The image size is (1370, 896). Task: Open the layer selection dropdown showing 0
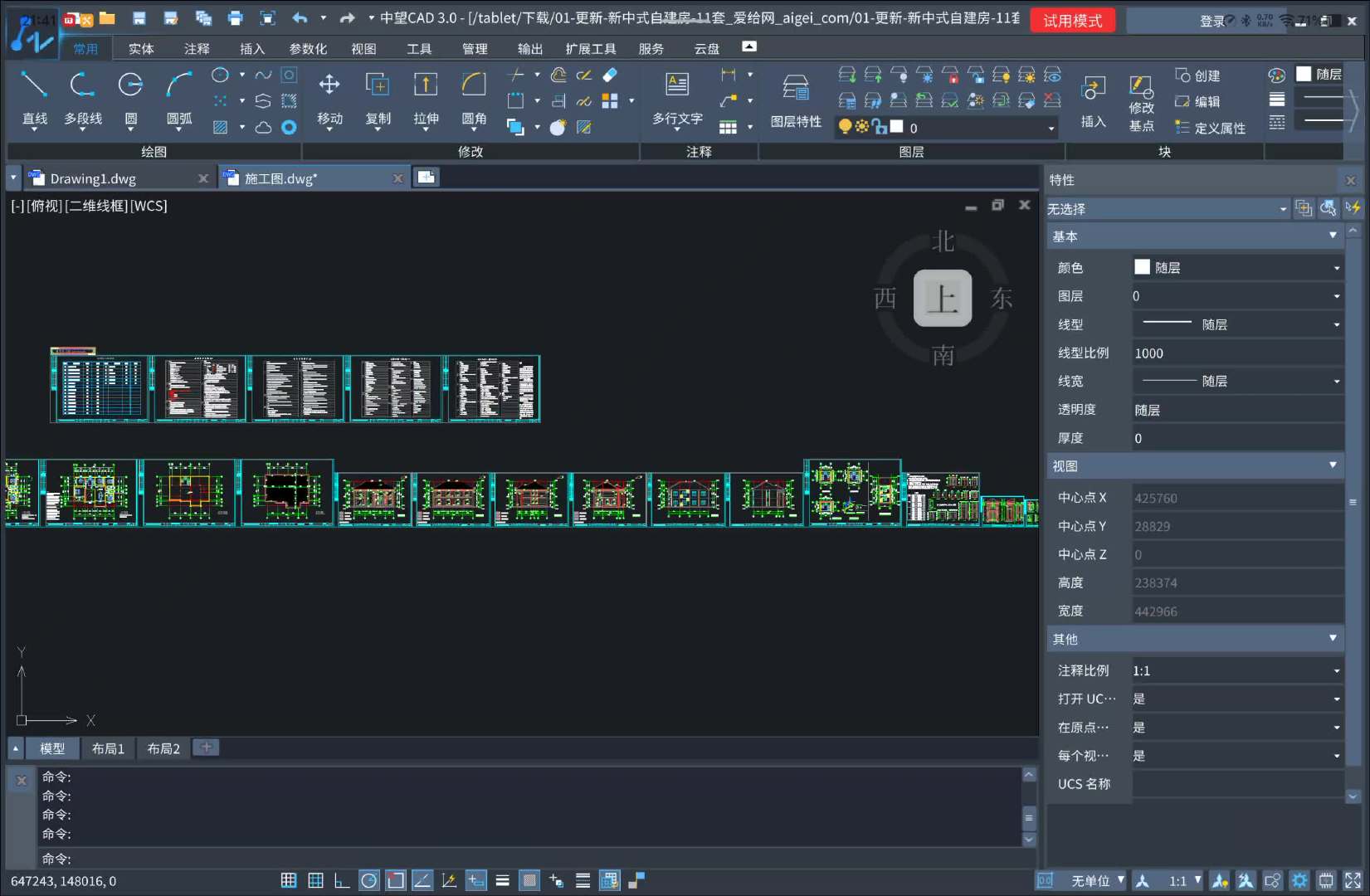click(1051, 128)
